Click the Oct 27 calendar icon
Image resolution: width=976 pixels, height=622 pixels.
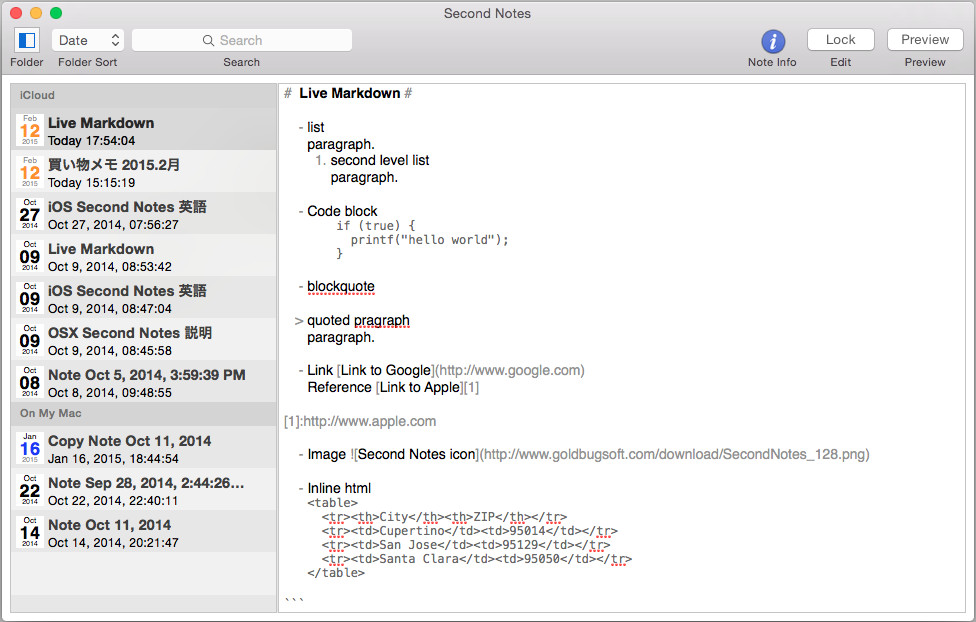(x=30, y=214)
